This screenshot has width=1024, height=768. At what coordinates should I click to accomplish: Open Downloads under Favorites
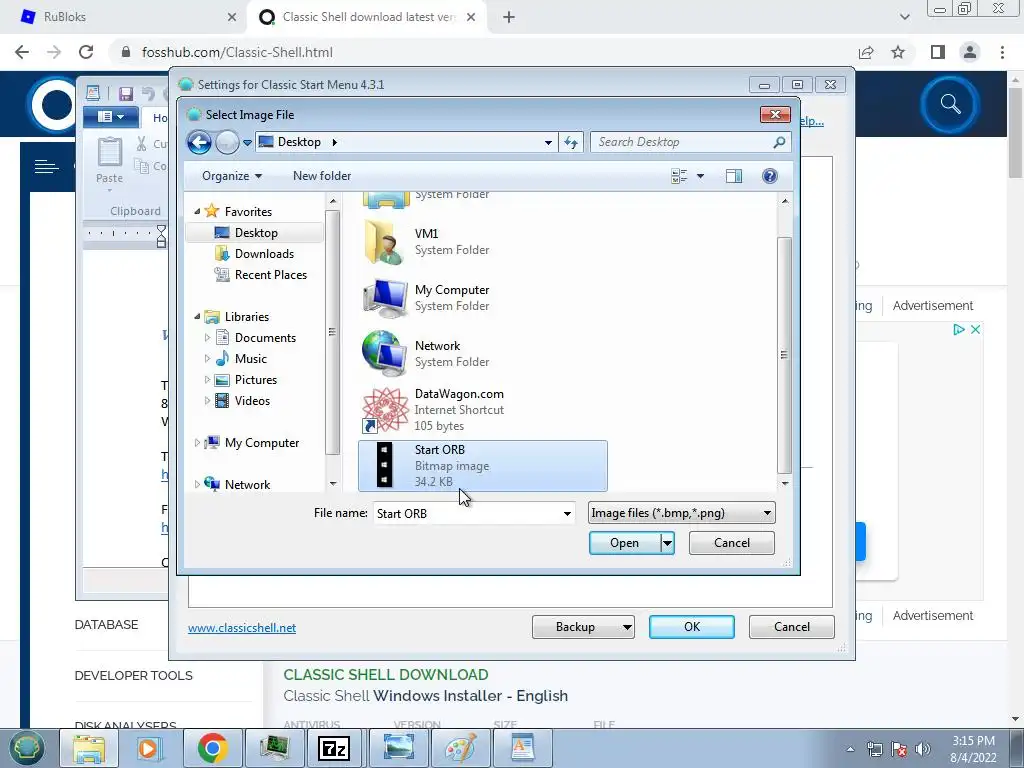[x=264, y=253]
